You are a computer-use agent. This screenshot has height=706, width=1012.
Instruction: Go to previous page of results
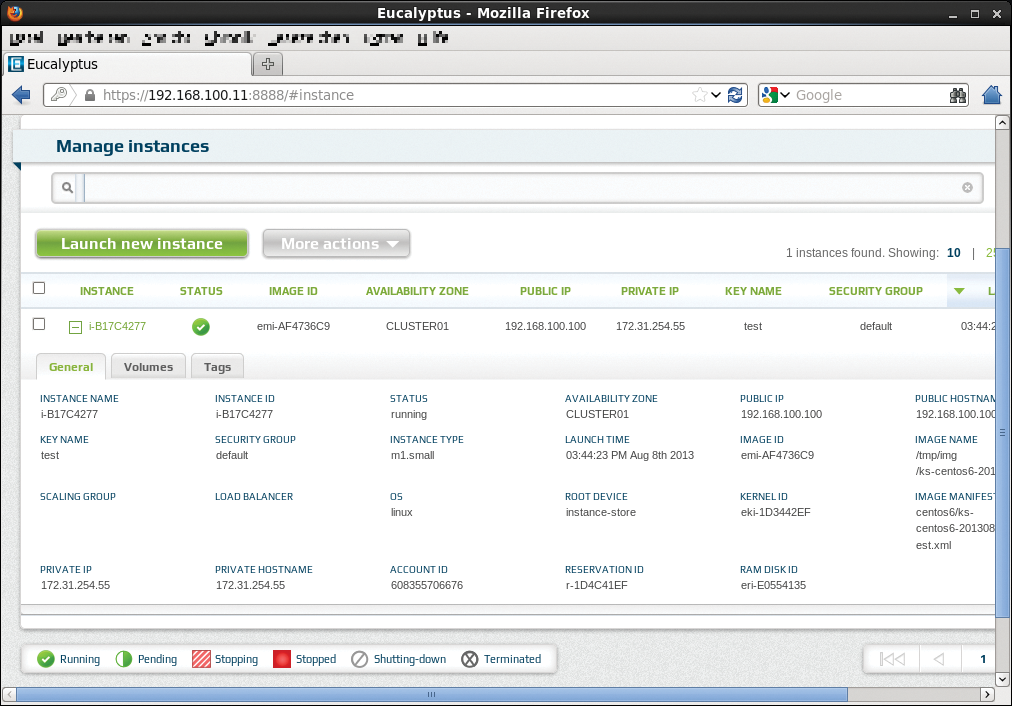pyautogui.click(x=940, y=659)
